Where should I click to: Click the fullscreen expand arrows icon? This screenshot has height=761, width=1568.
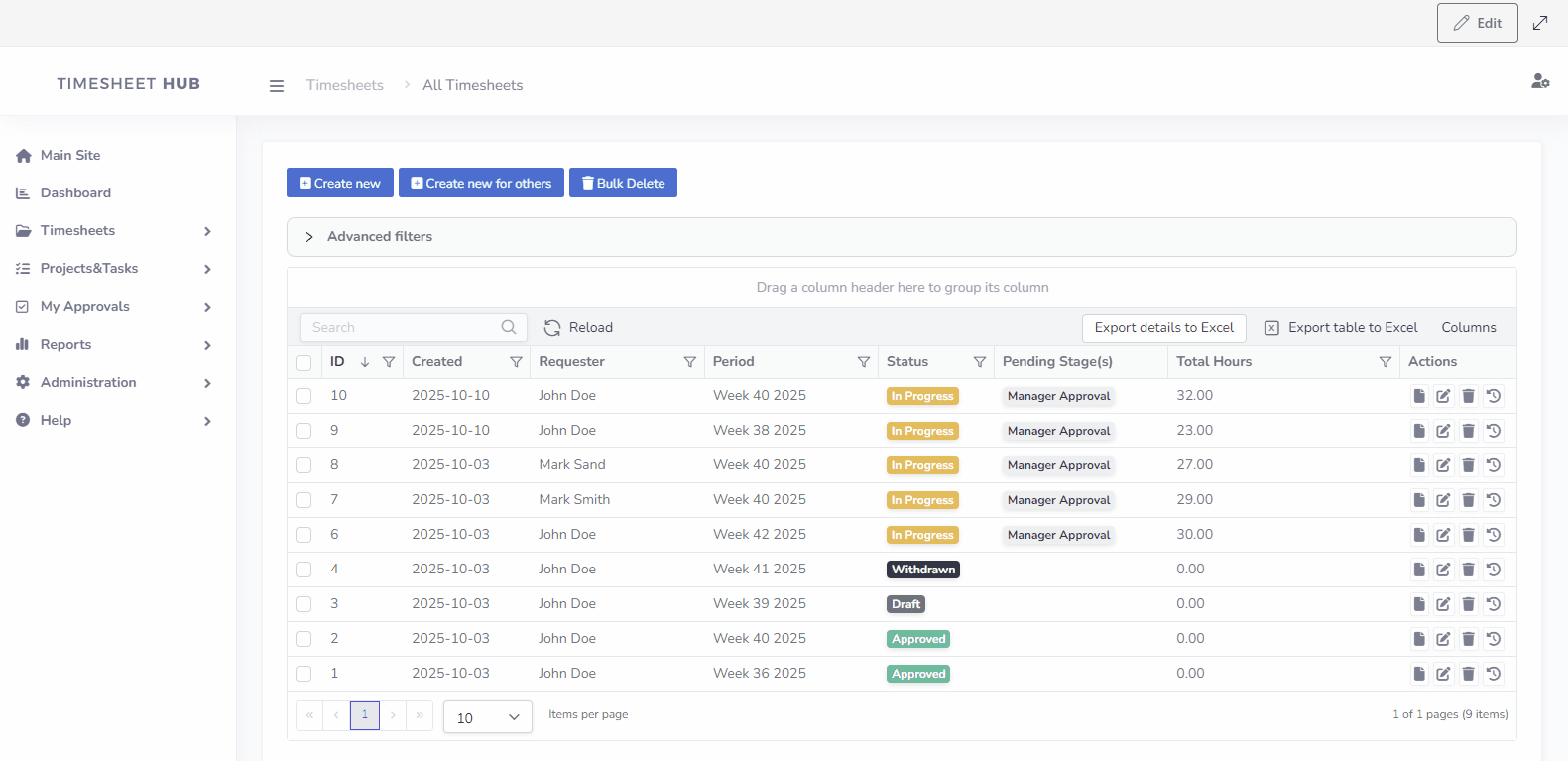pyautogui.click(x=1540, y=23)
